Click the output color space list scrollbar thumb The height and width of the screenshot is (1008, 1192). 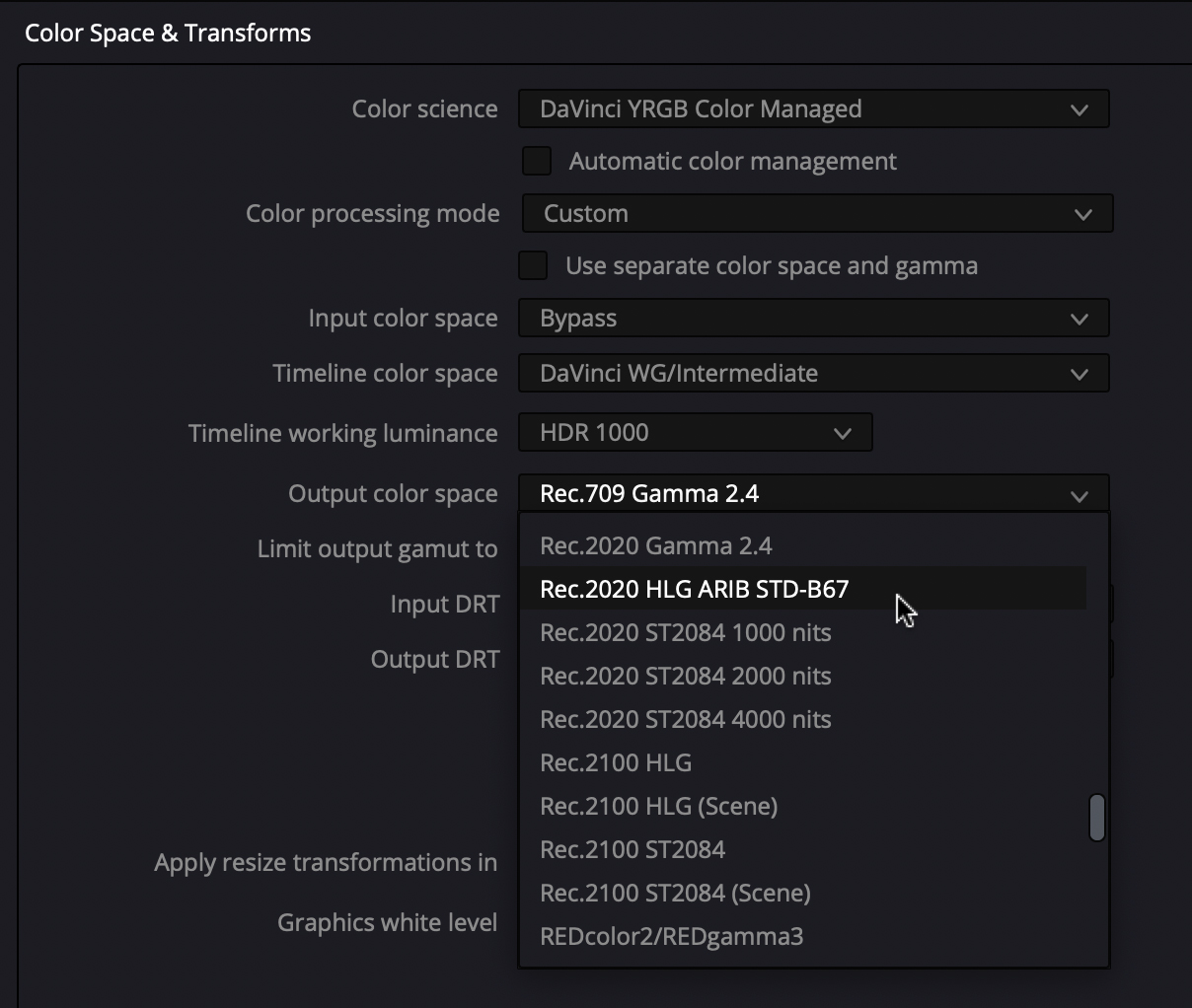click(x=1096, y=818)
